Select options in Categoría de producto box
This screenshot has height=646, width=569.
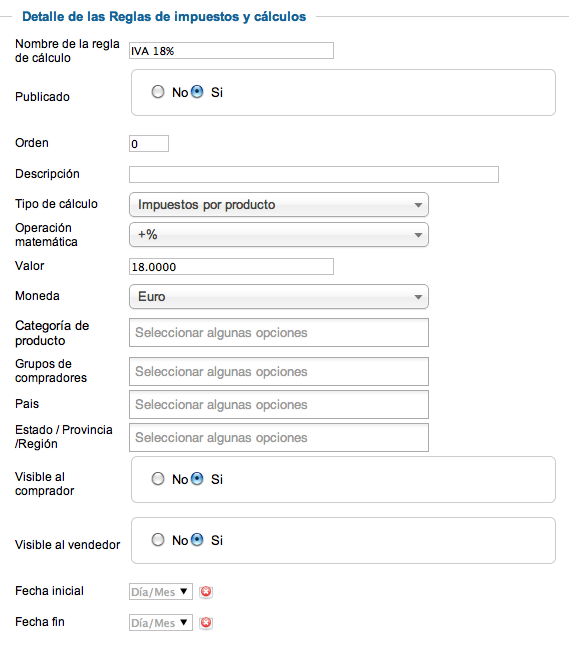pos(279,332)
